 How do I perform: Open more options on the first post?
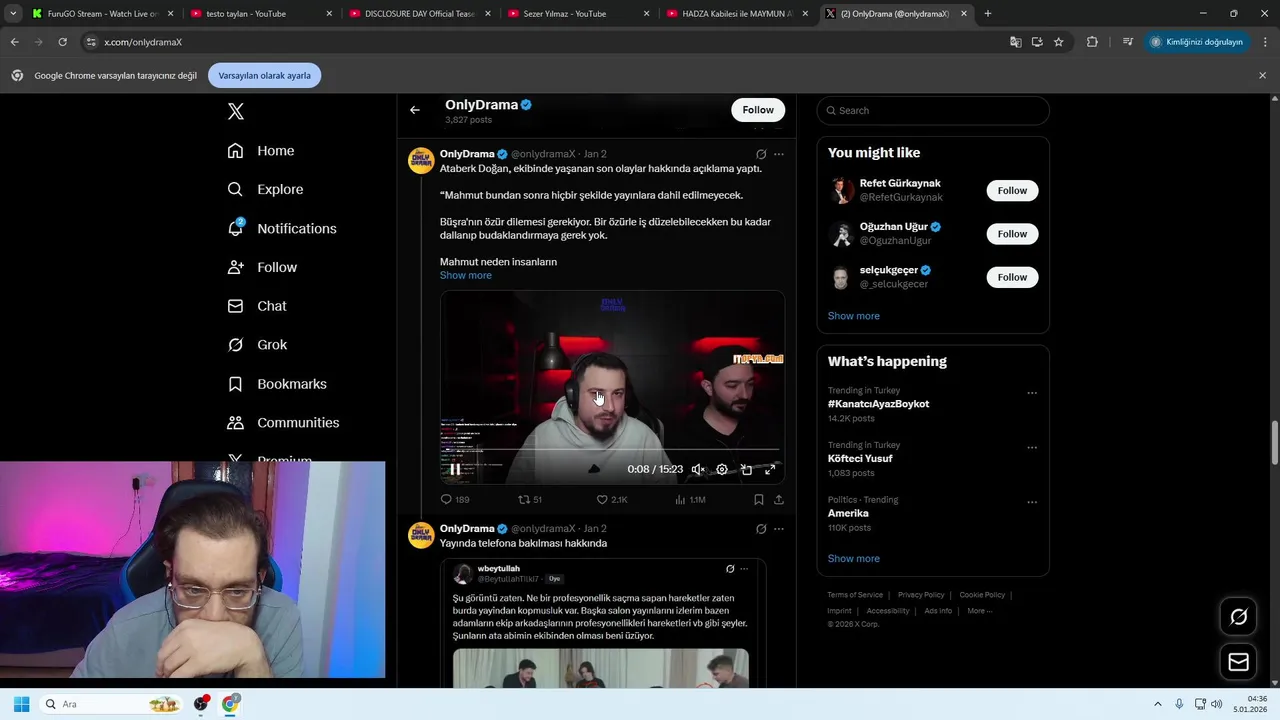pos(779,154)
